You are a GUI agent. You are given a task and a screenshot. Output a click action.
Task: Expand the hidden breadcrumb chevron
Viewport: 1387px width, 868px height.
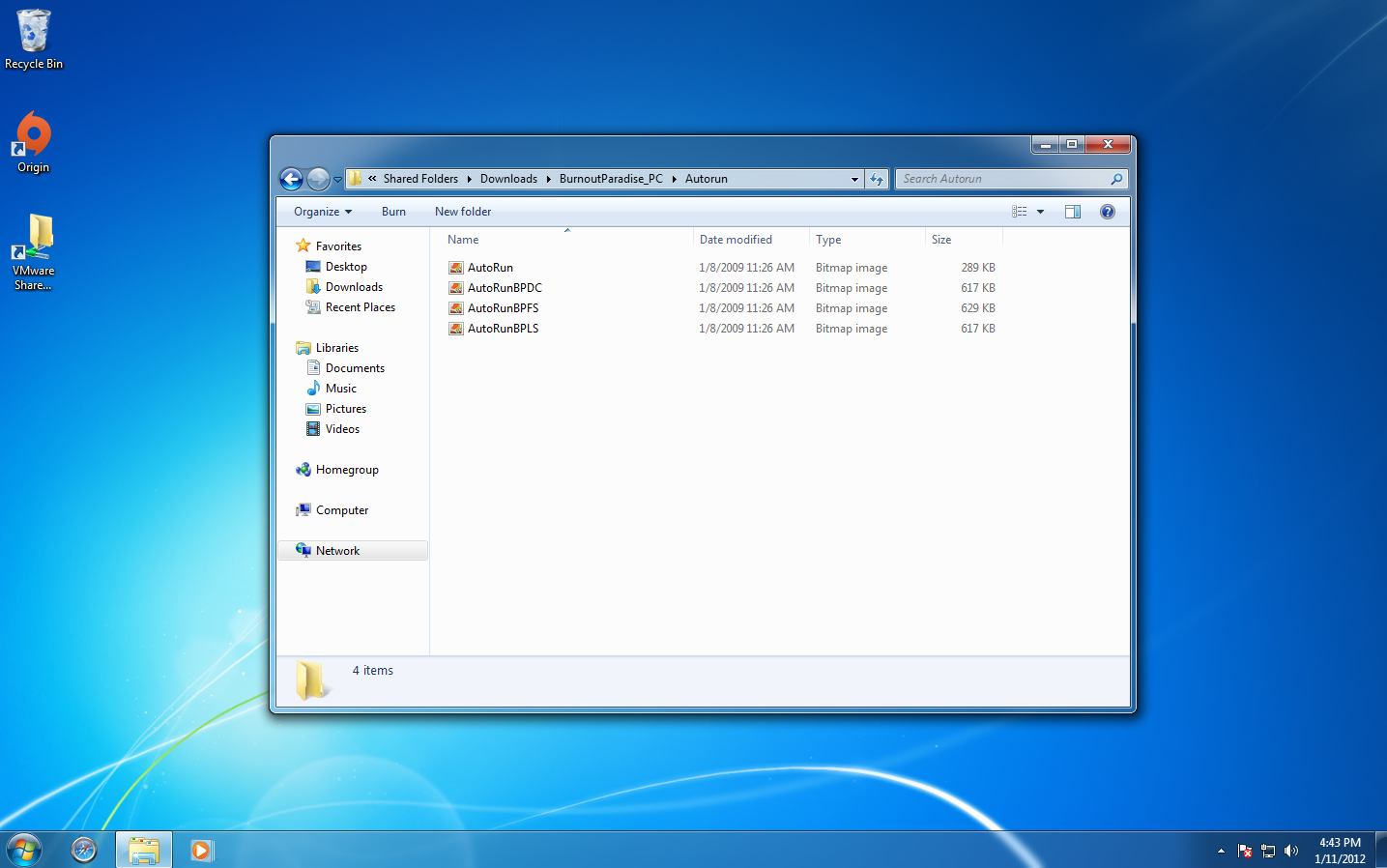point(372,179)
